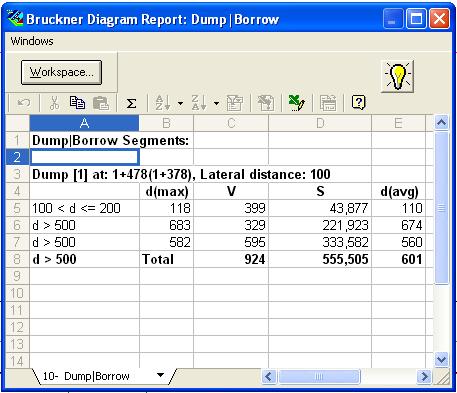Click the Paste clipboard icon
This screenshot has width=457, height=393.
tap(101, 103)
